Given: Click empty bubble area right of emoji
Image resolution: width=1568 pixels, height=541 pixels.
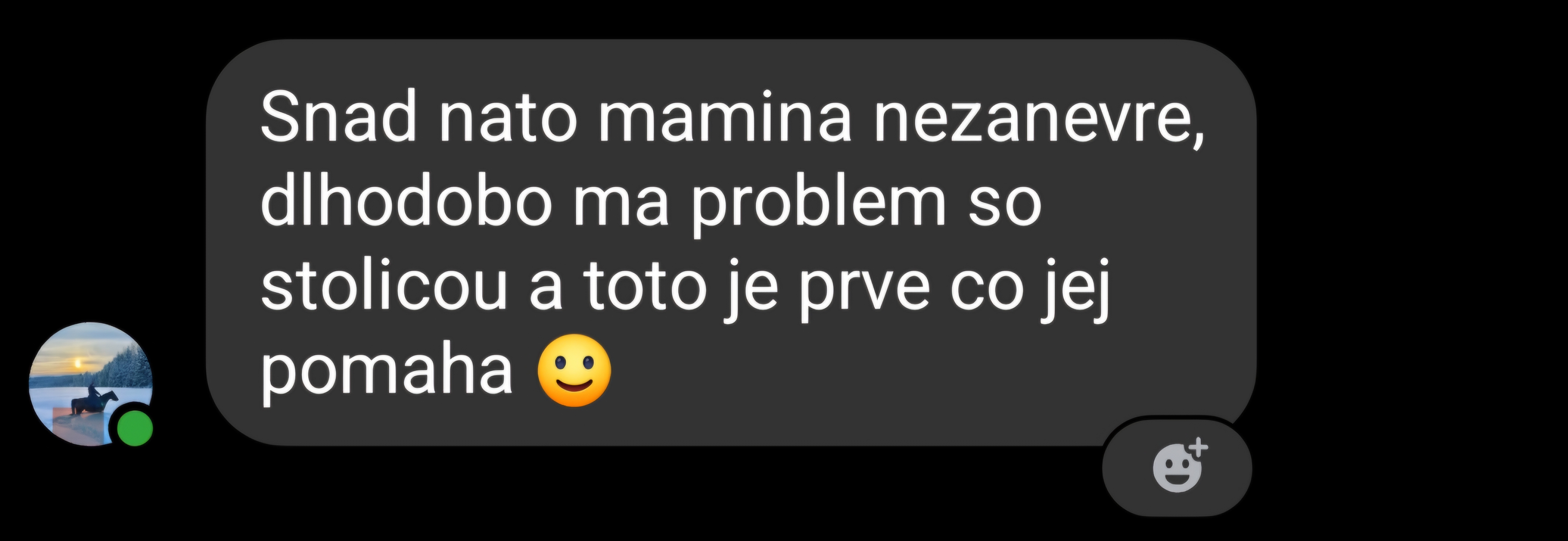Looking at the screenshot, I should 913,371.
